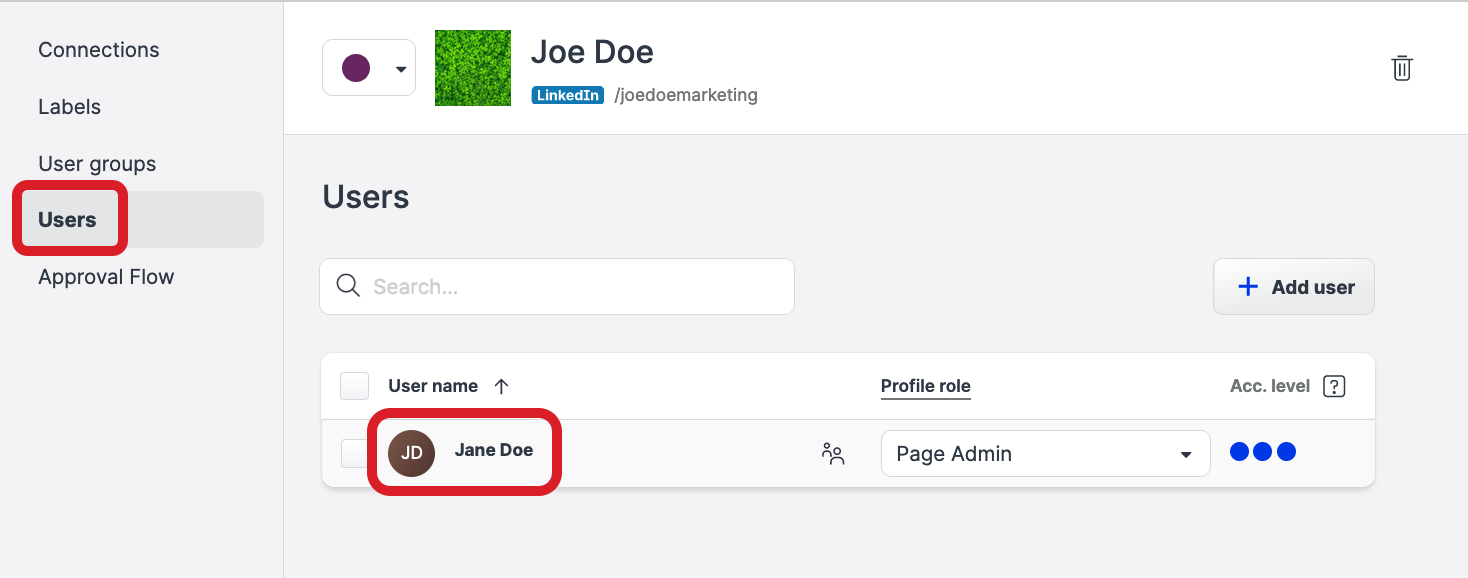Switch to the Approval Flow section
The width and height of the screenshot is (1468, 578).
(x=106, y=276)
